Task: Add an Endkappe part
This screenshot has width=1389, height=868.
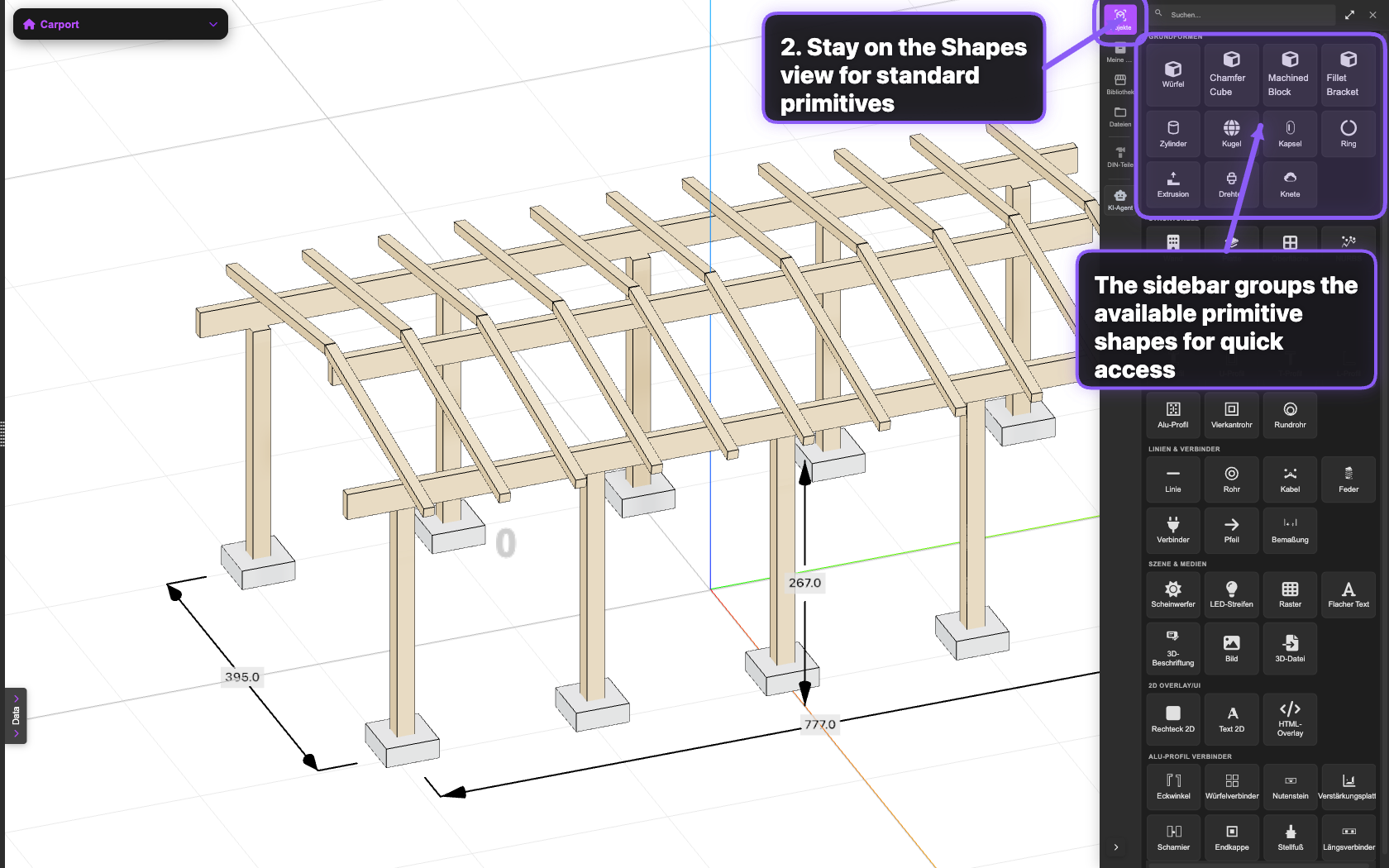Action: point(1230,837)
